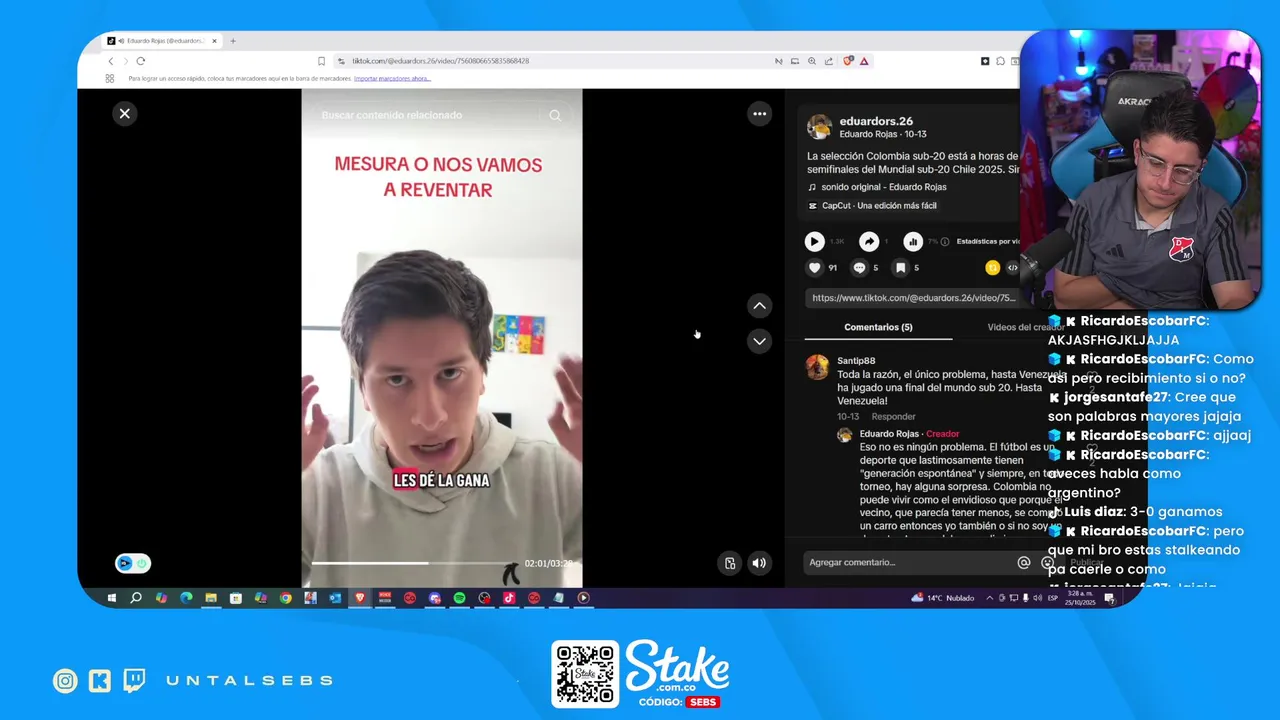1280x720 pixels.
Task: Click the share arrow statistics icon
Action: coord(870,241)
